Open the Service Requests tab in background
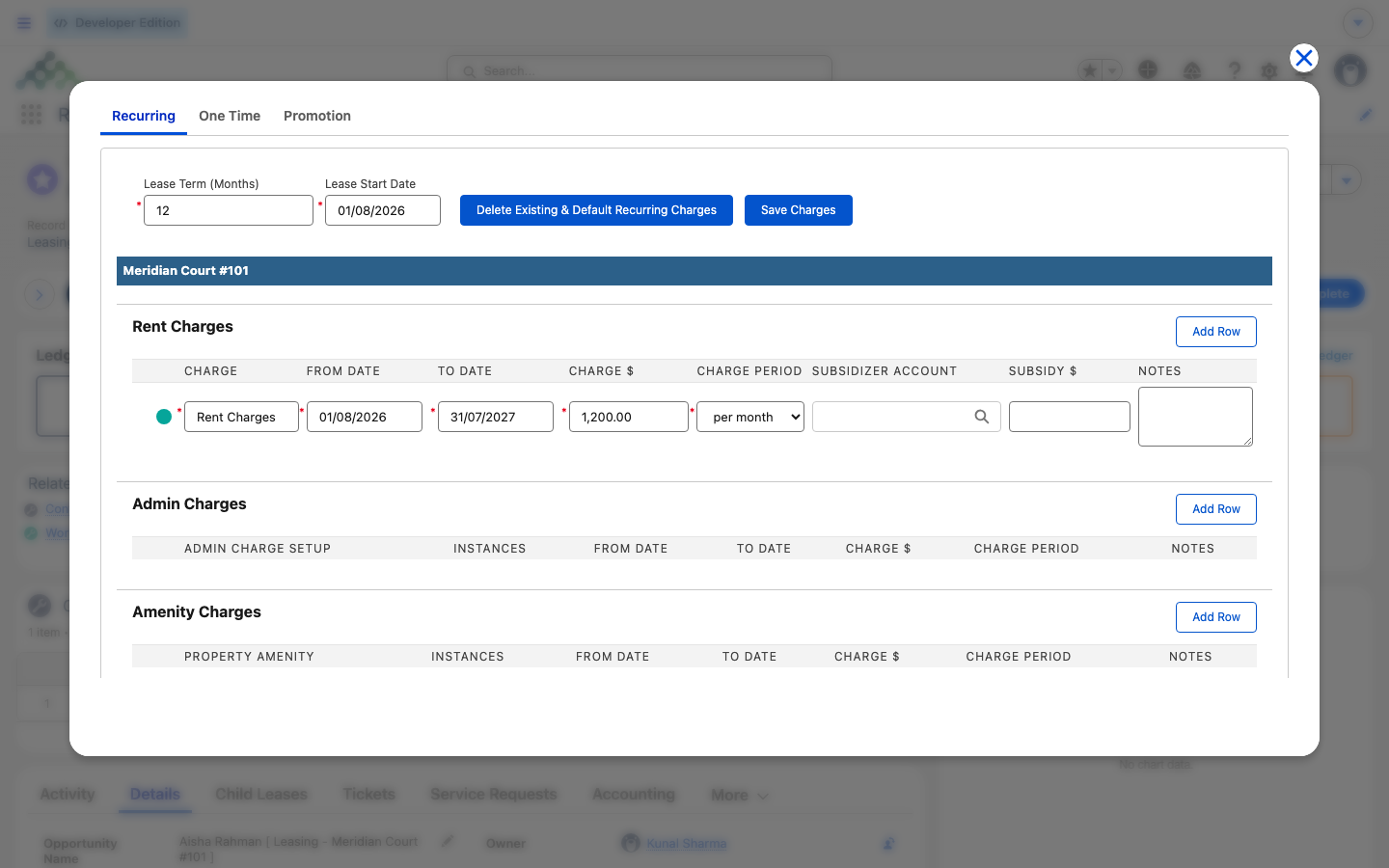Viewport: 1389px width, 868px height. pyautogui.click(x=494, y=795)
